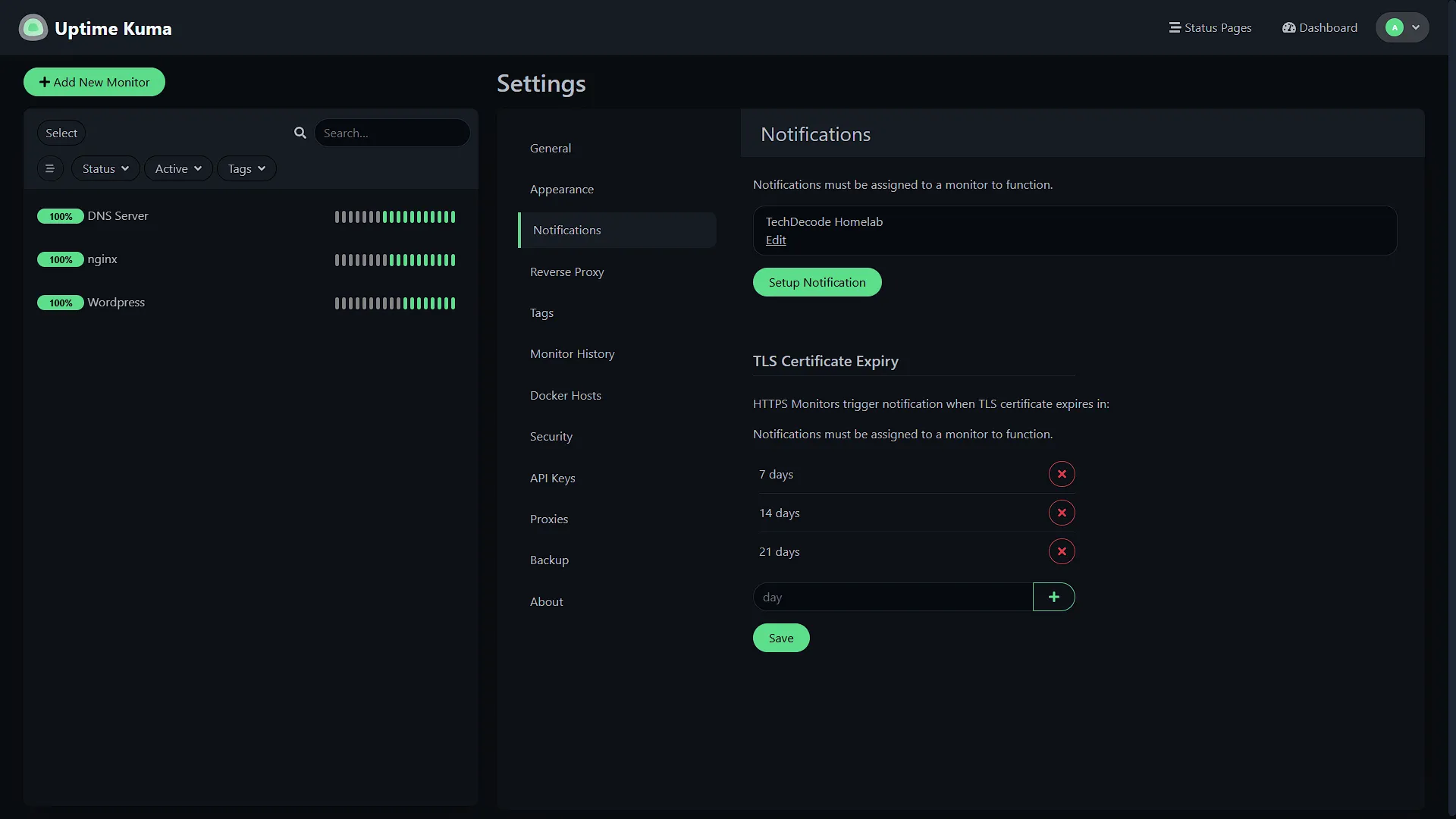
Task: Open the nginx monitor
Action: (x=250, y=259)
